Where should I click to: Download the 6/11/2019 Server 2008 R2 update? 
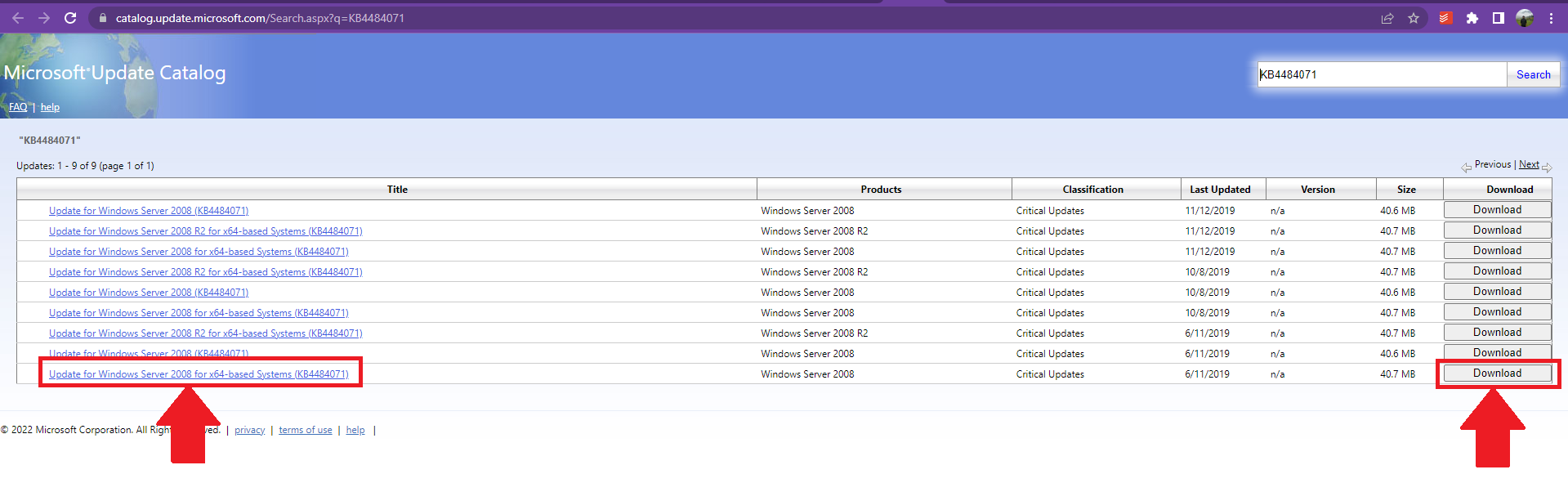[x=1497, y=333]
